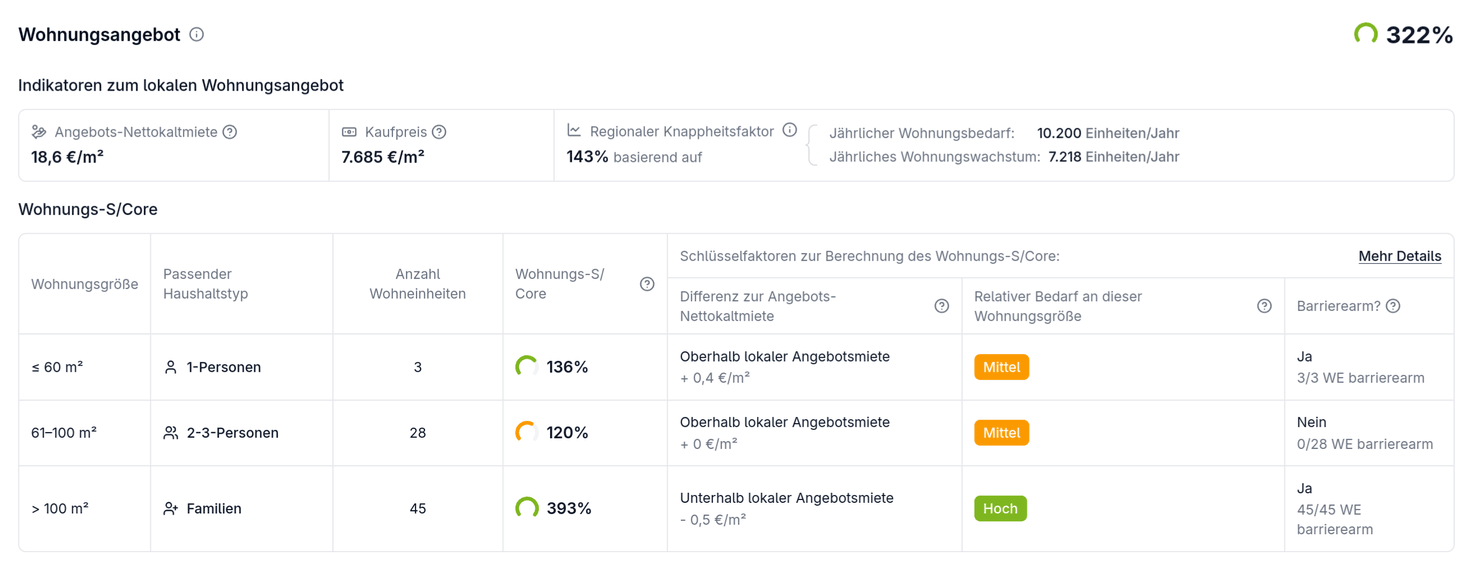
Task: Click banknote icon before Kaufpreis label
Action: coord(349,132)
